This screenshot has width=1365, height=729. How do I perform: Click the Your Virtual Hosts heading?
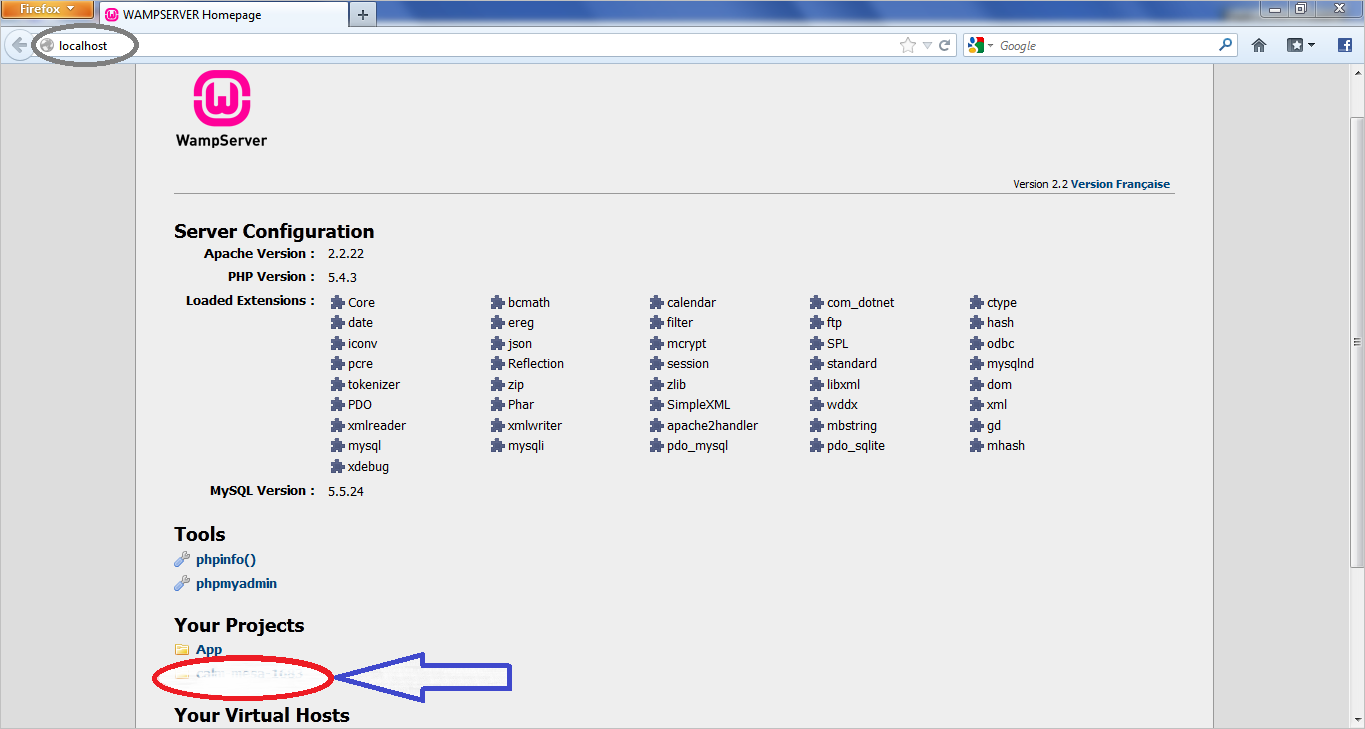[x=262, y=715]
